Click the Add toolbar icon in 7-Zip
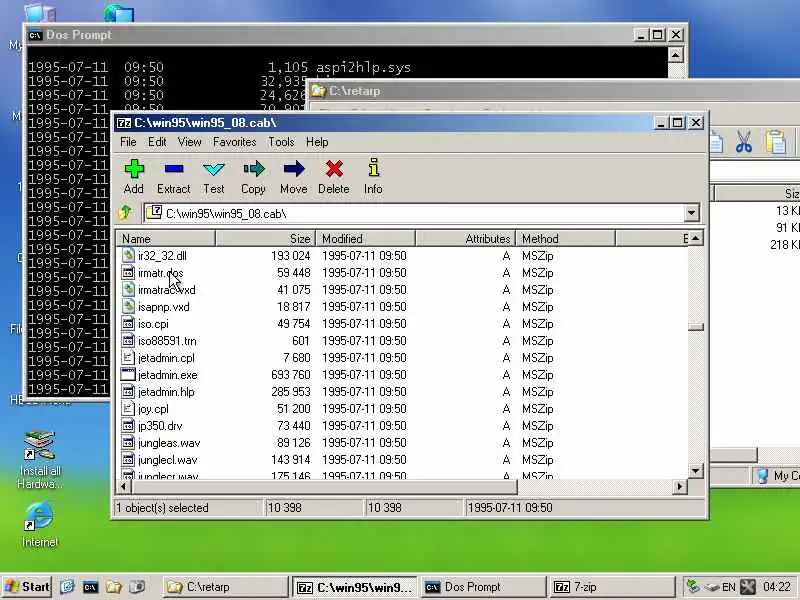The height and width of the screenshot is (600, 800). coord(134,169)
